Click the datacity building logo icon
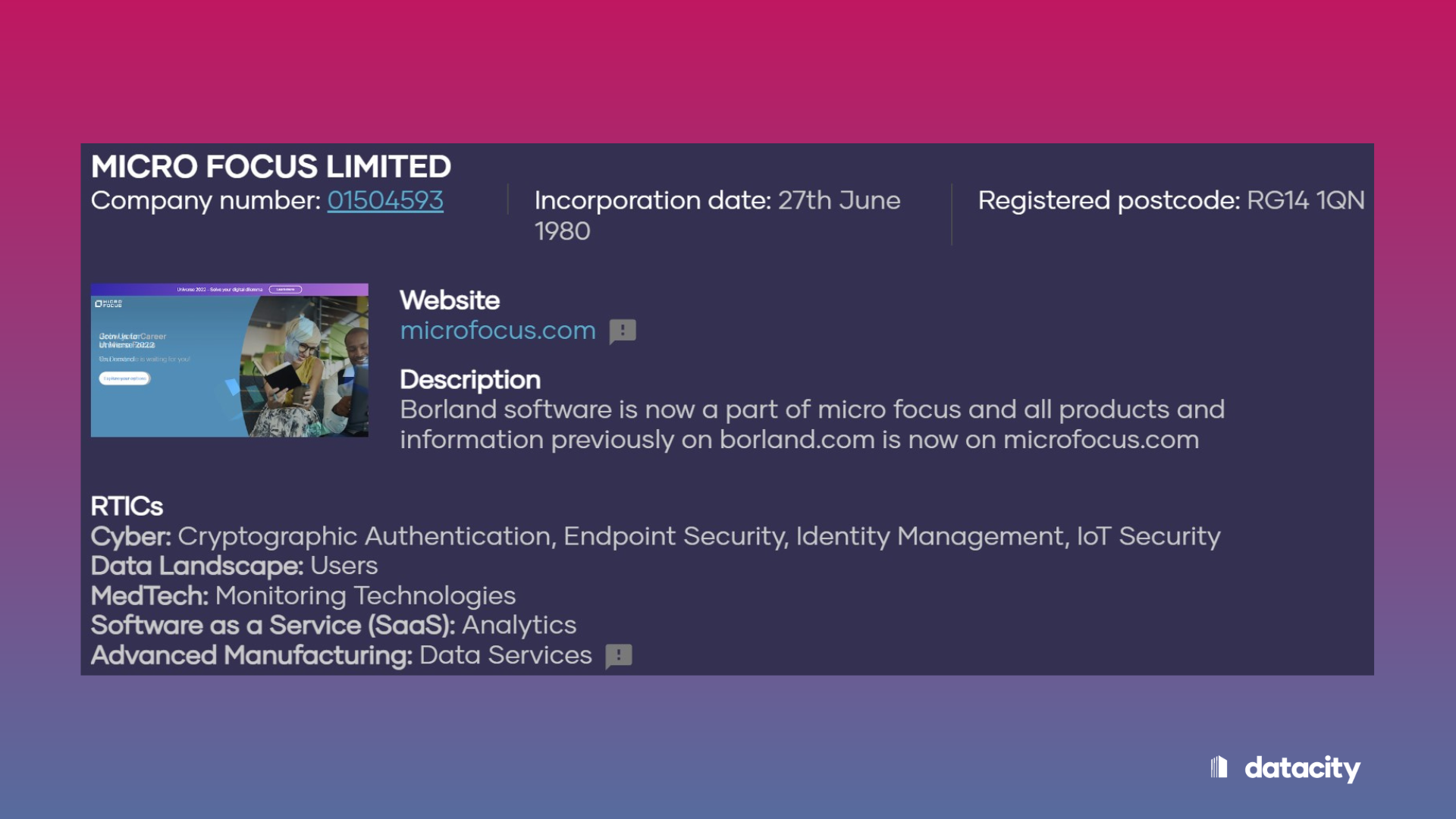 click(x=1219, y=767)
